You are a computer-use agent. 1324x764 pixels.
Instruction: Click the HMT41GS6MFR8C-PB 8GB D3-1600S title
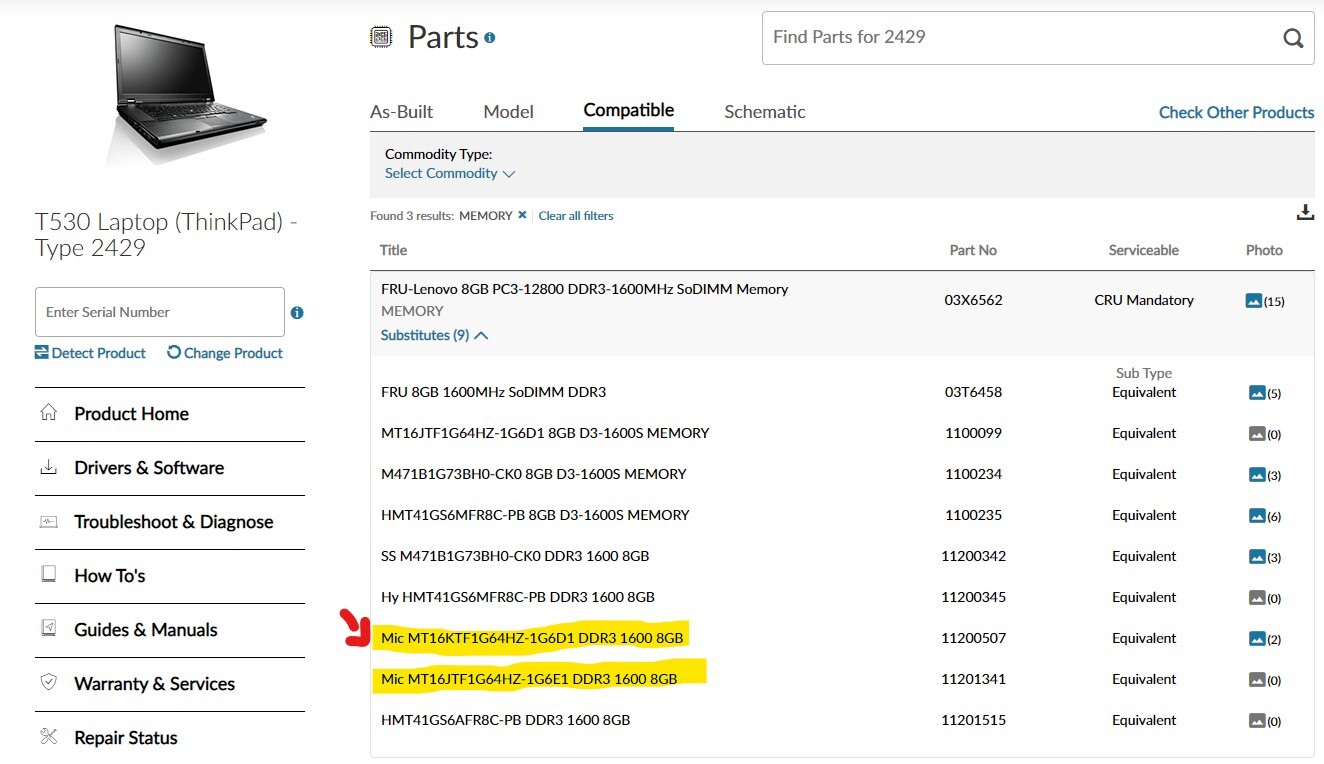point(535,515)
